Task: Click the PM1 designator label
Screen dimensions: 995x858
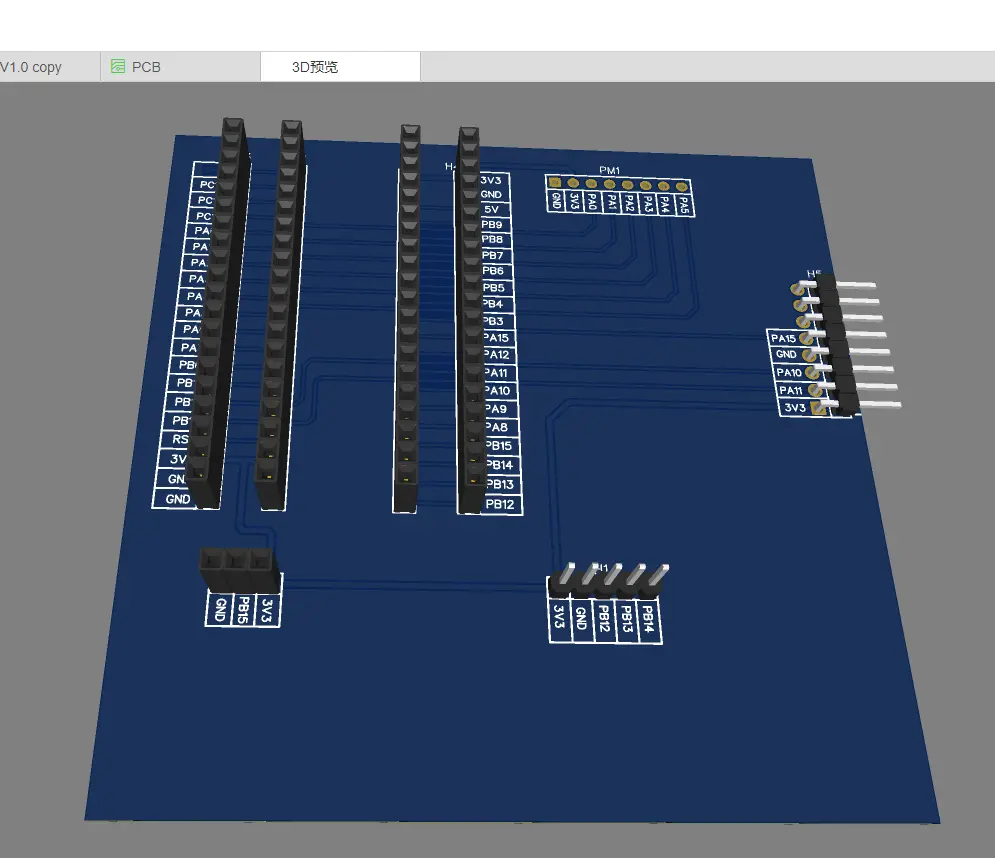Action: 610,171
